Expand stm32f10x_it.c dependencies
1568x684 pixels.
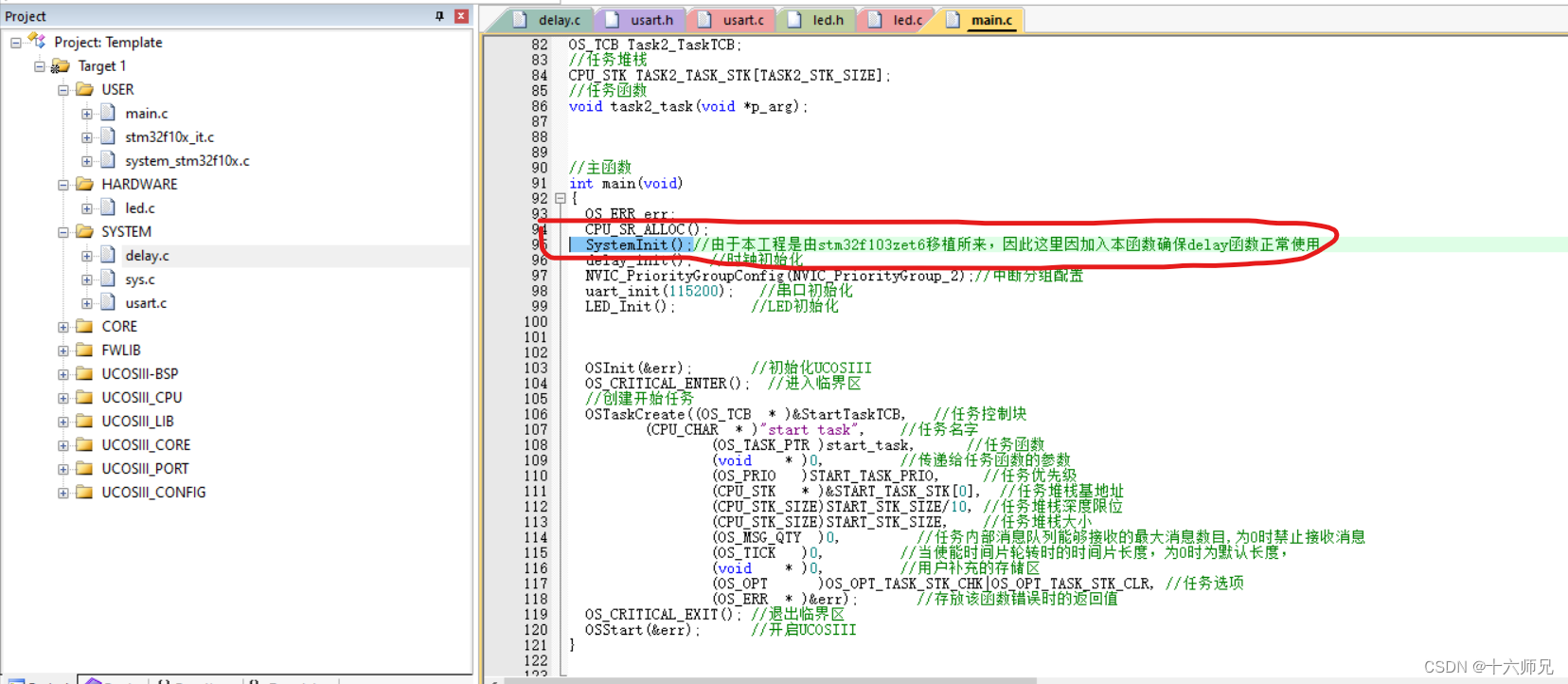pos(87,137)
